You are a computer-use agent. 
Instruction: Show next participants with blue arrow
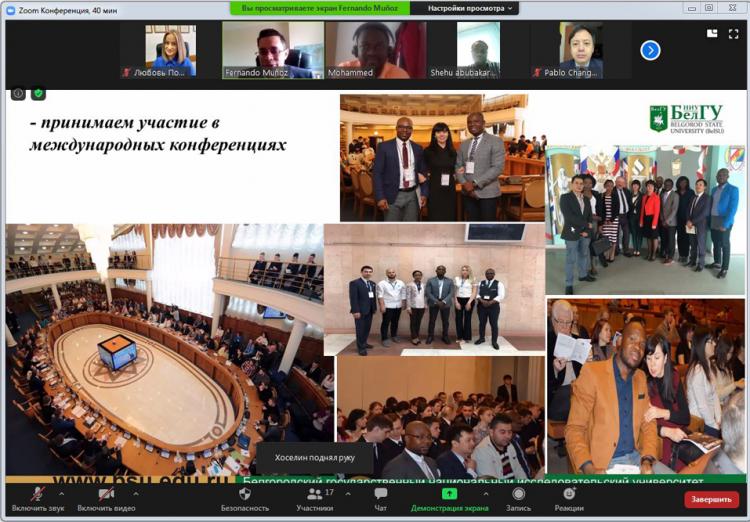click(650, 50)
